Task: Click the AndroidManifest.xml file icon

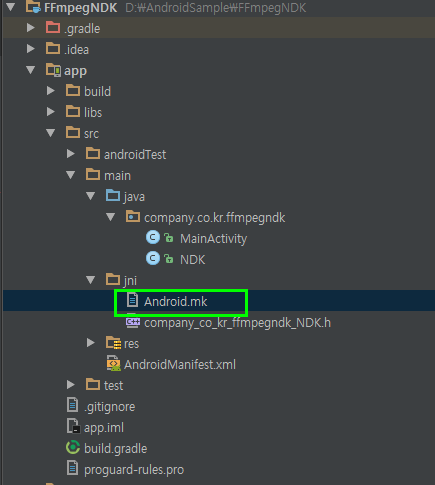Action: pyautogui.click(x=114, y=364)
